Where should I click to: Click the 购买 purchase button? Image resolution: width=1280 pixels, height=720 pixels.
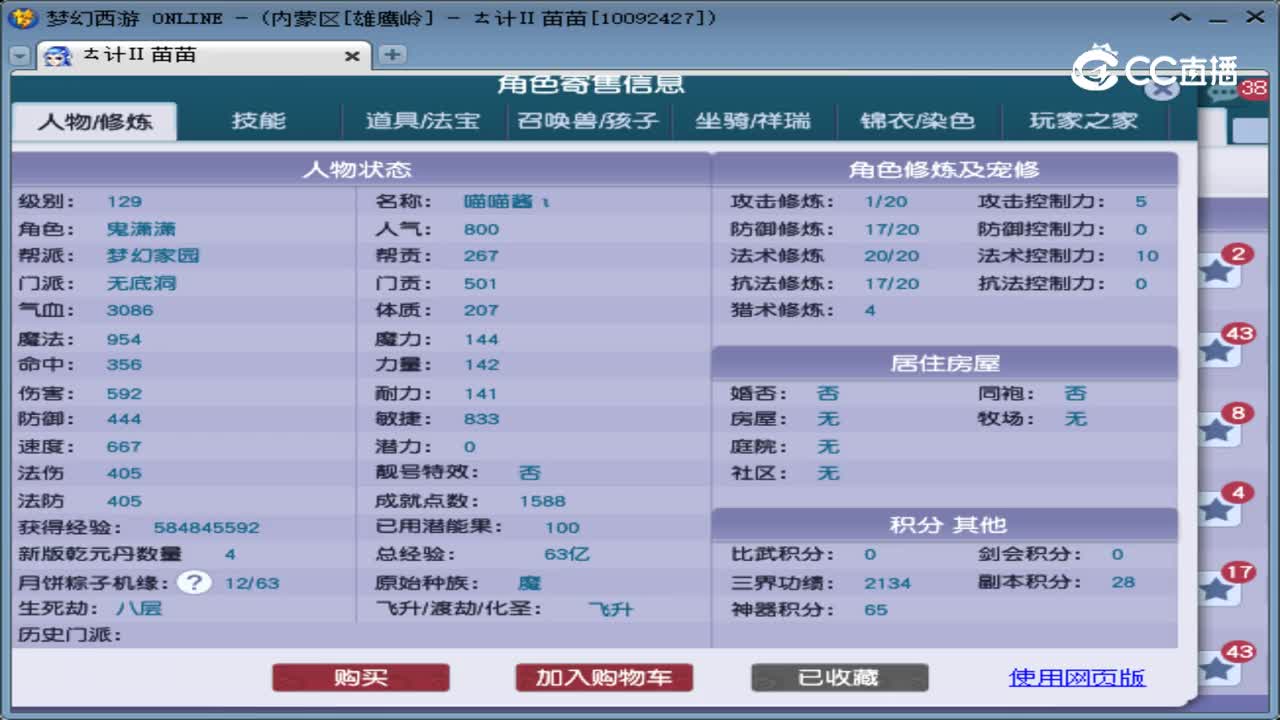pyautogui.click(x=360, y=677)
